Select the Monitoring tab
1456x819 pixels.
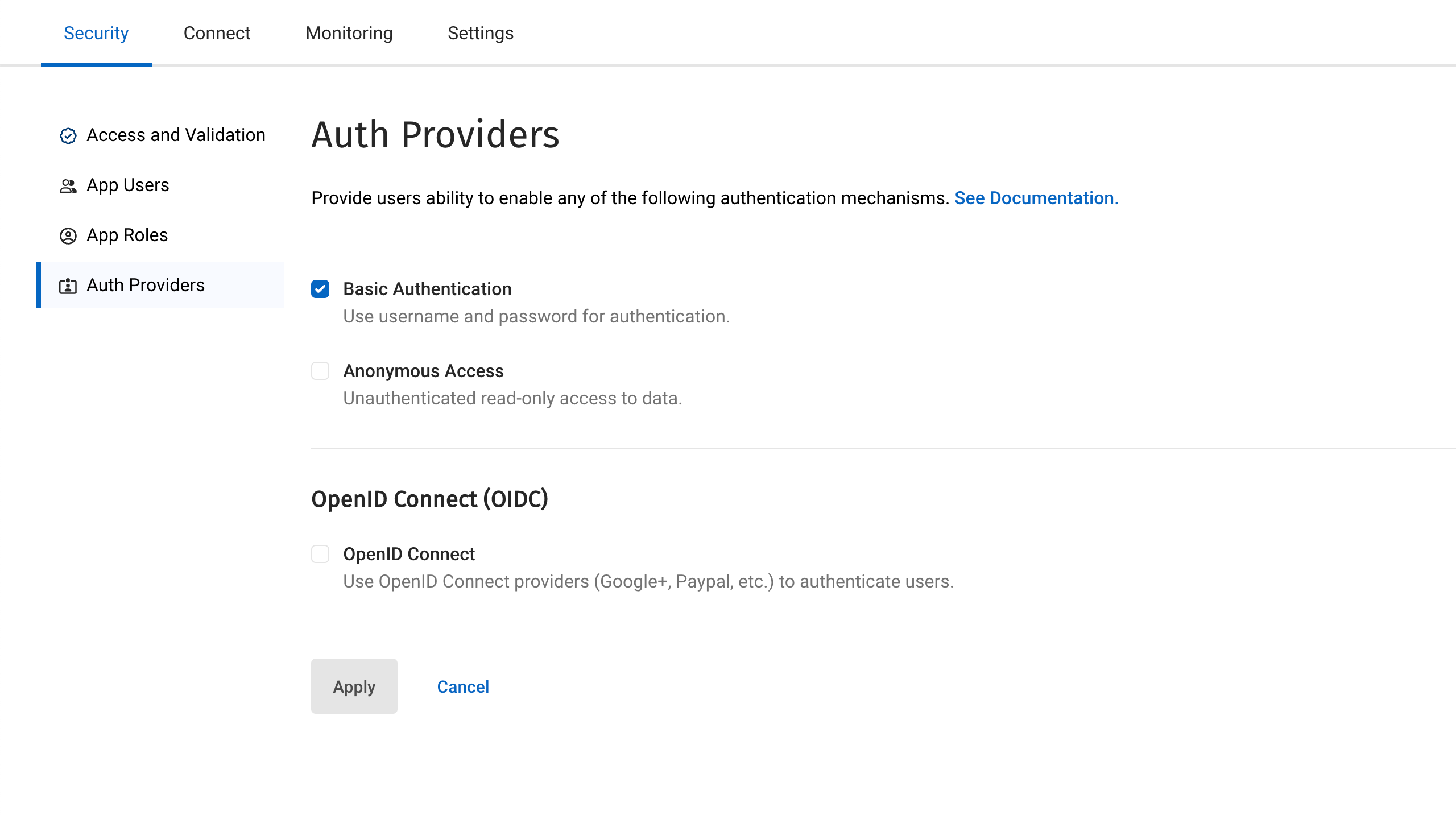pos(349,33)
